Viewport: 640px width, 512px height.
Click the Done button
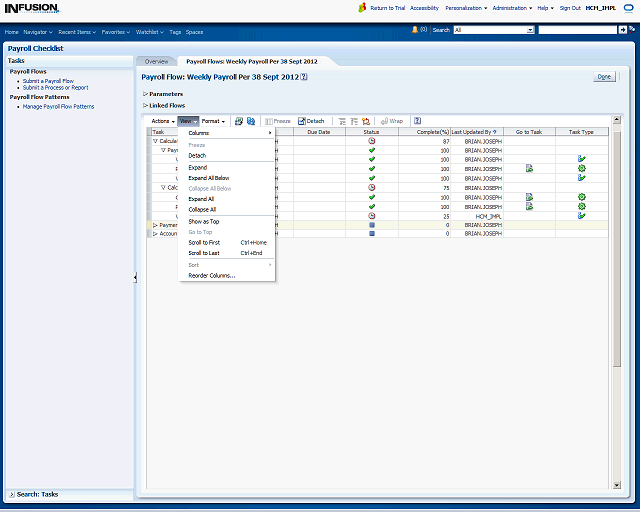[604, 76]
